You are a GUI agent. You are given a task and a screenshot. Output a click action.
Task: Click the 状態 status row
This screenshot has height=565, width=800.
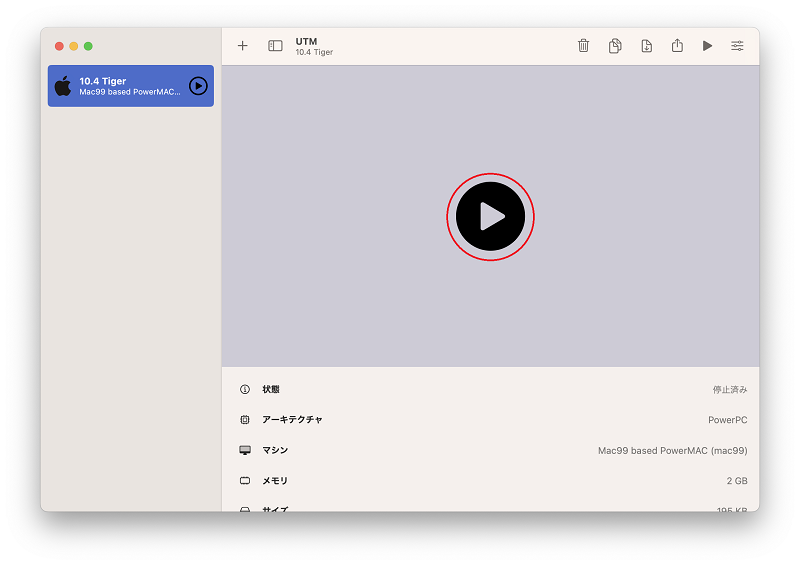click(490, 389)
